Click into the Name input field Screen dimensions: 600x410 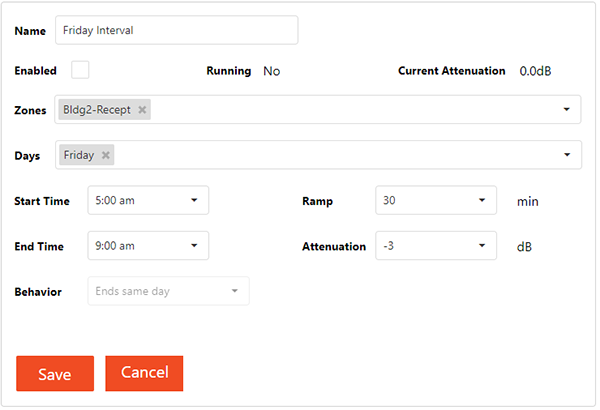point(176,30)
